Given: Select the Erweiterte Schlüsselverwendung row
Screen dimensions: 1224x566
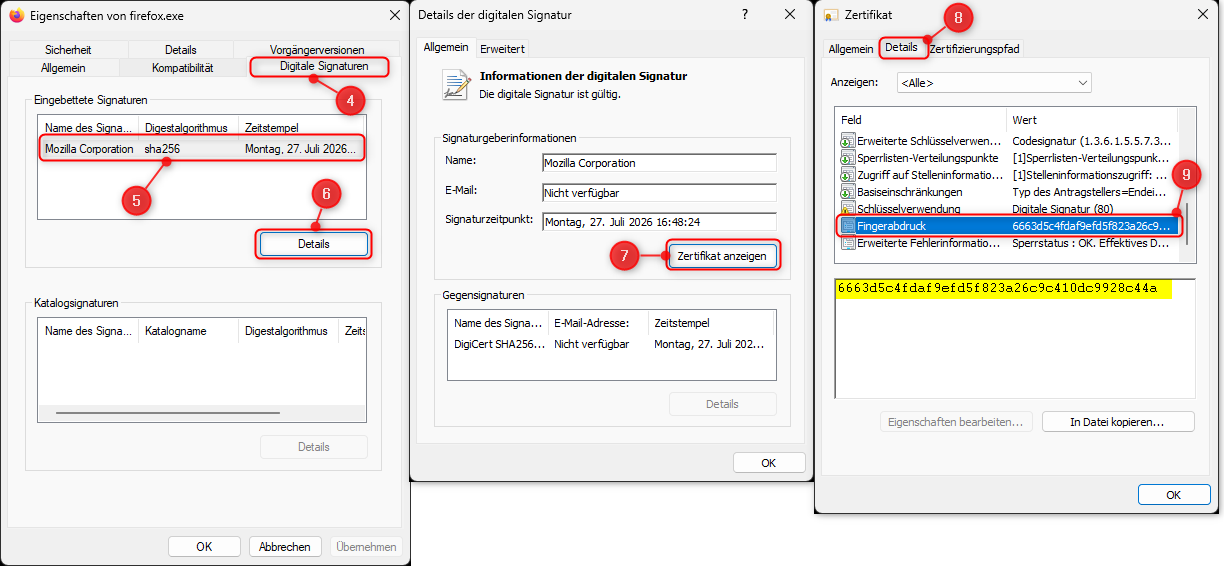Looking at the screenshot, I should pyautogui.click(x=1007, y=141).
